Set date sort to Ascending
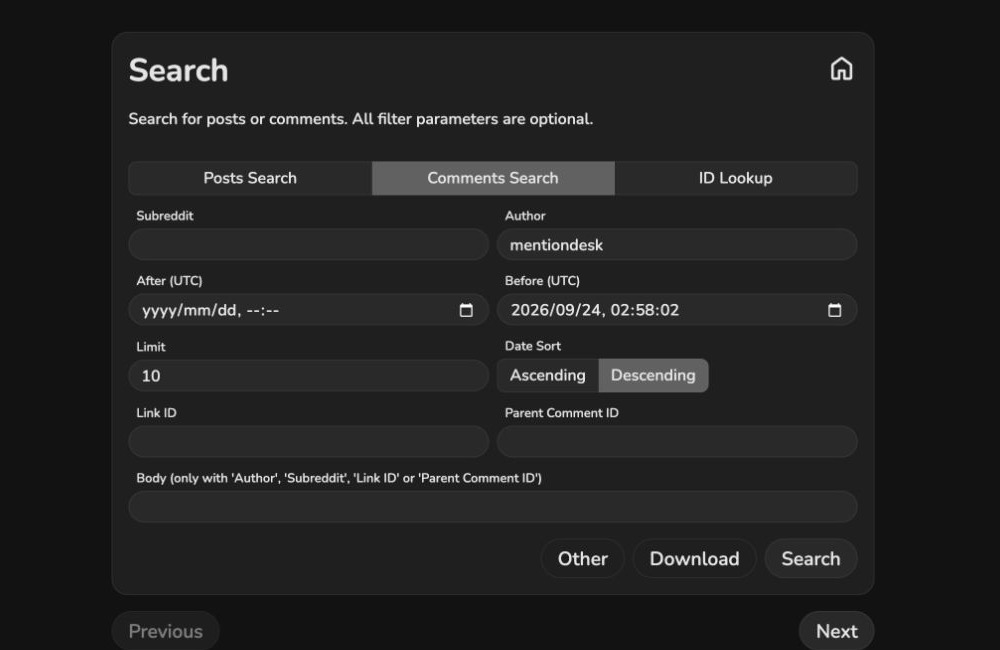Screen dimensions: 1000x650 point(548,375)
